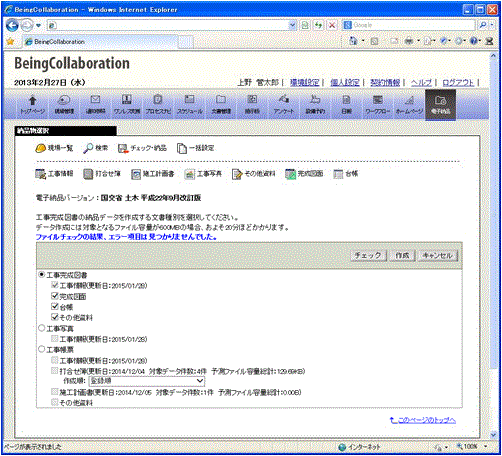Click the 作成 button

(402, 256)
